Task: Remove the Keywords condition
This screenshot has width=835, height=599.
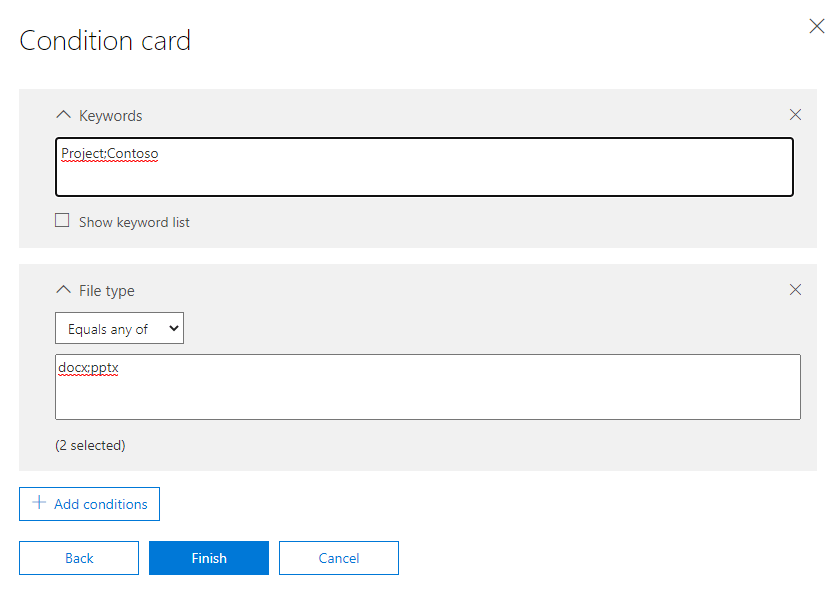Action: [795, 115]
